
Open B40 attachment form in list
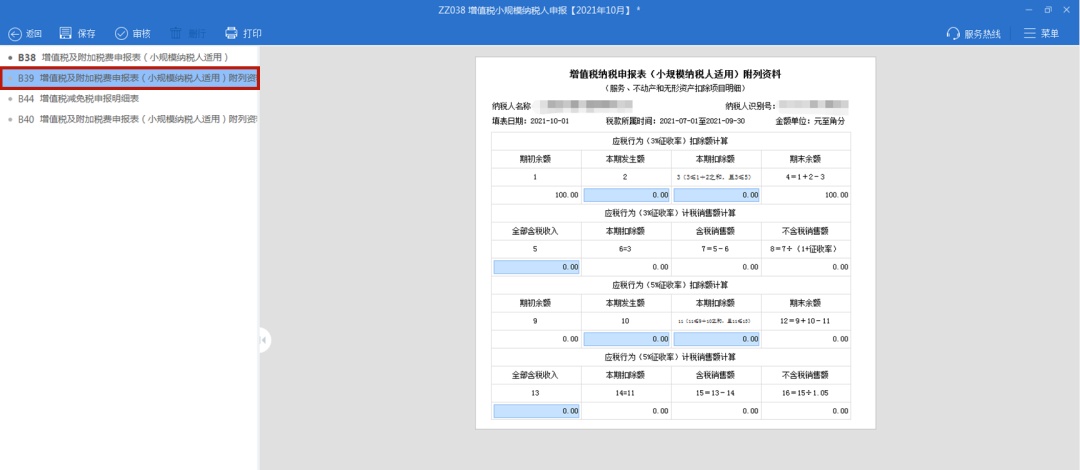135,119
